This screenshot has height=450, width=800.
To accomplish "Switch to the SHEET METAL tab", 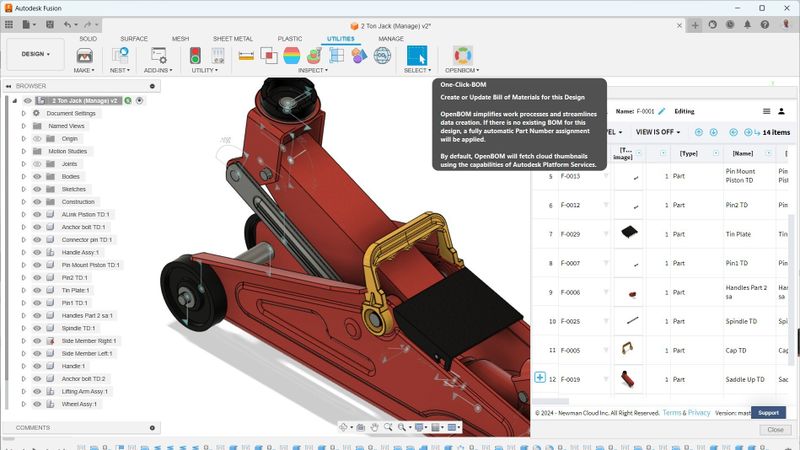I will 233,39.
